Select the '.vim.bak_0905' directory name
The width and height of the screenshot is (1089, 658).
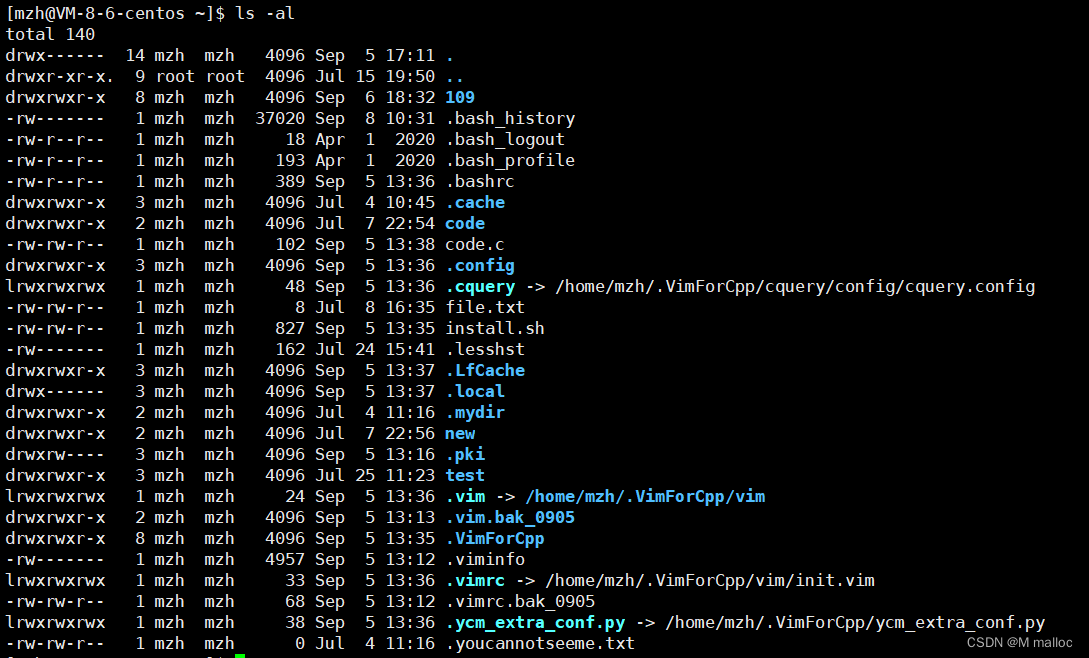pyautogui.click(x=510, y=518)
